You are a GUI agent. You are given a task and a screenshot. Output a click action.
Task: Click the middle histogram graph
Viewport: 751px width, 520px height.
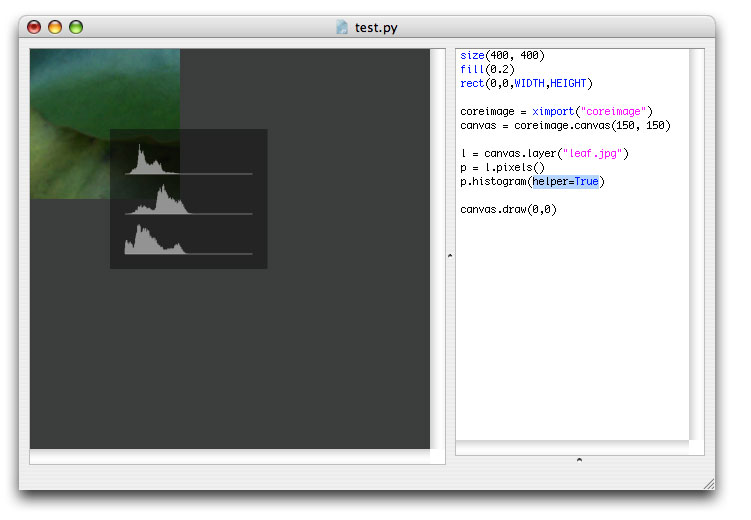tap(189, 199)
